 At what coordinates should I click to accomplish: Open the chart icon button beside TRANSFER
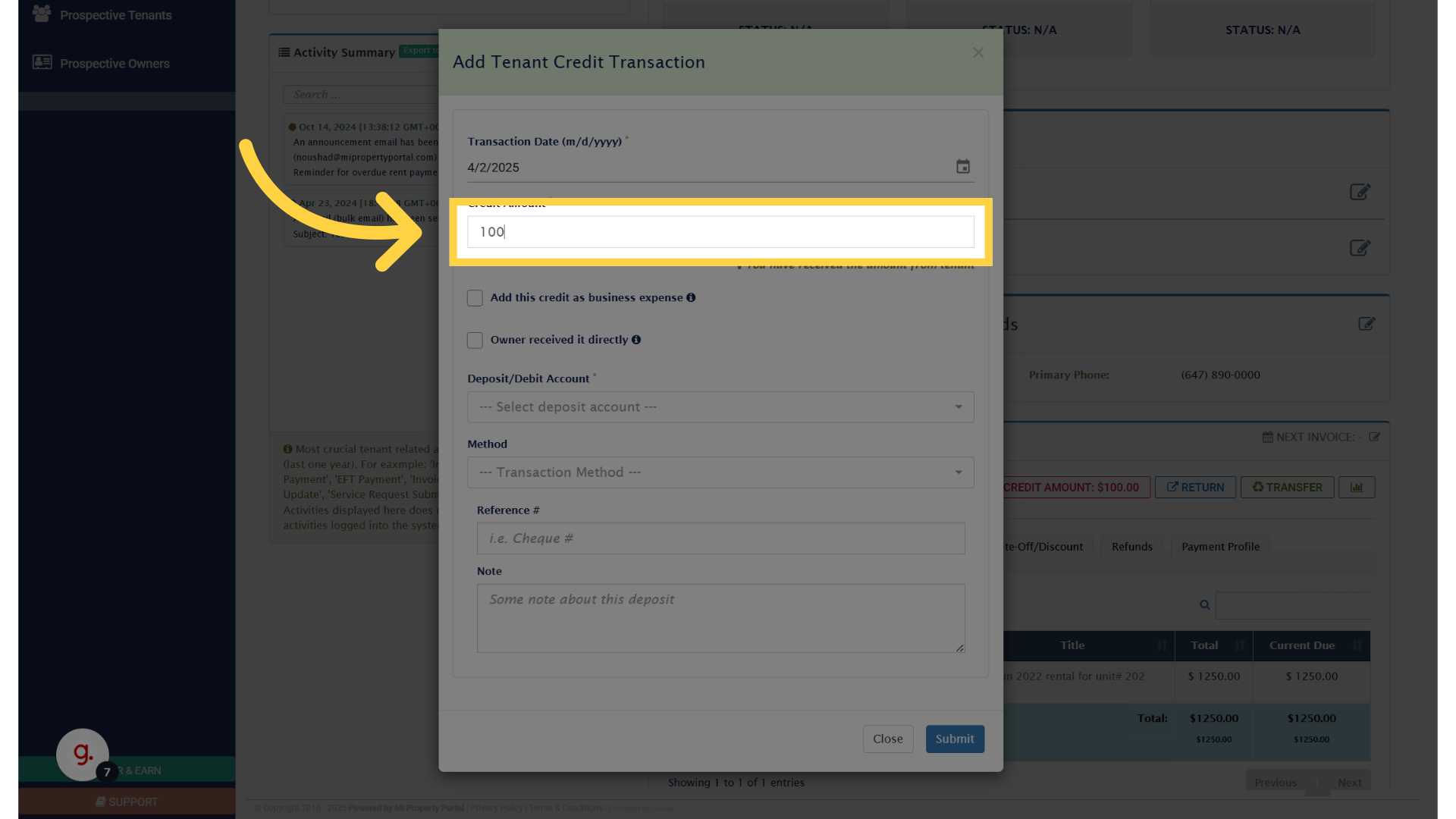1357,488
